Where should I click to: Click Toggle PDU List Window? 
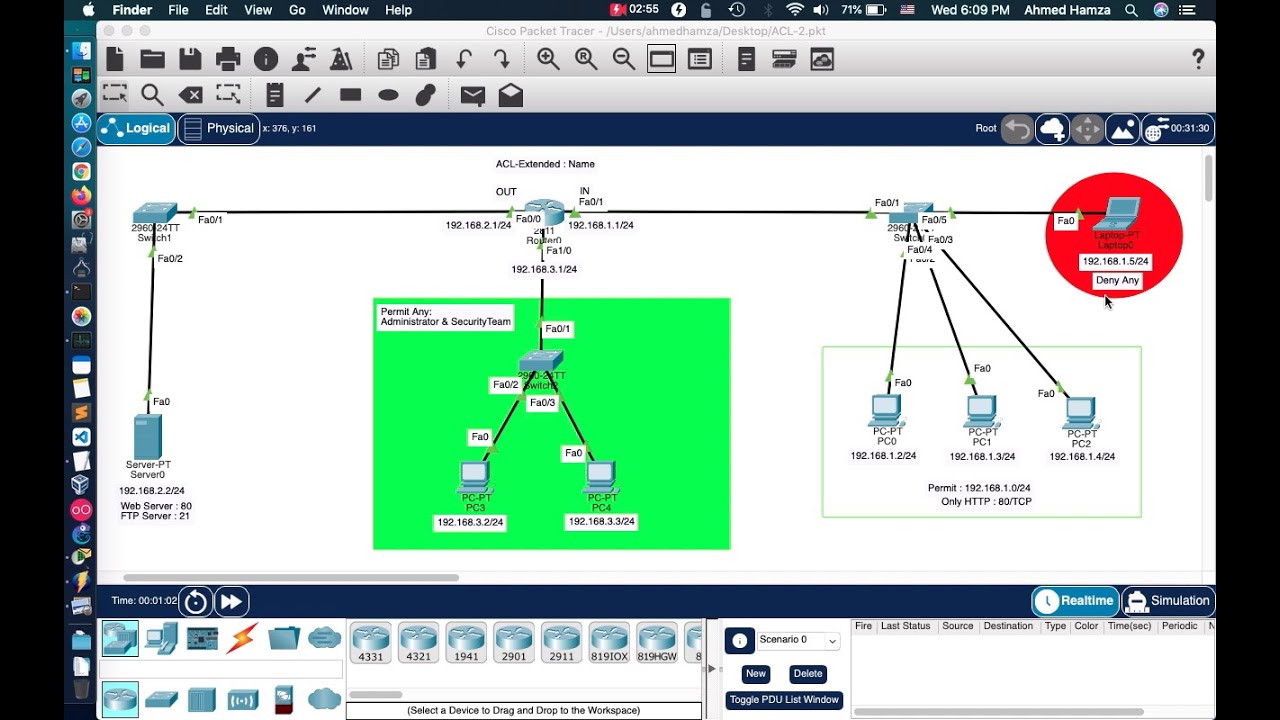click(784, 700)
